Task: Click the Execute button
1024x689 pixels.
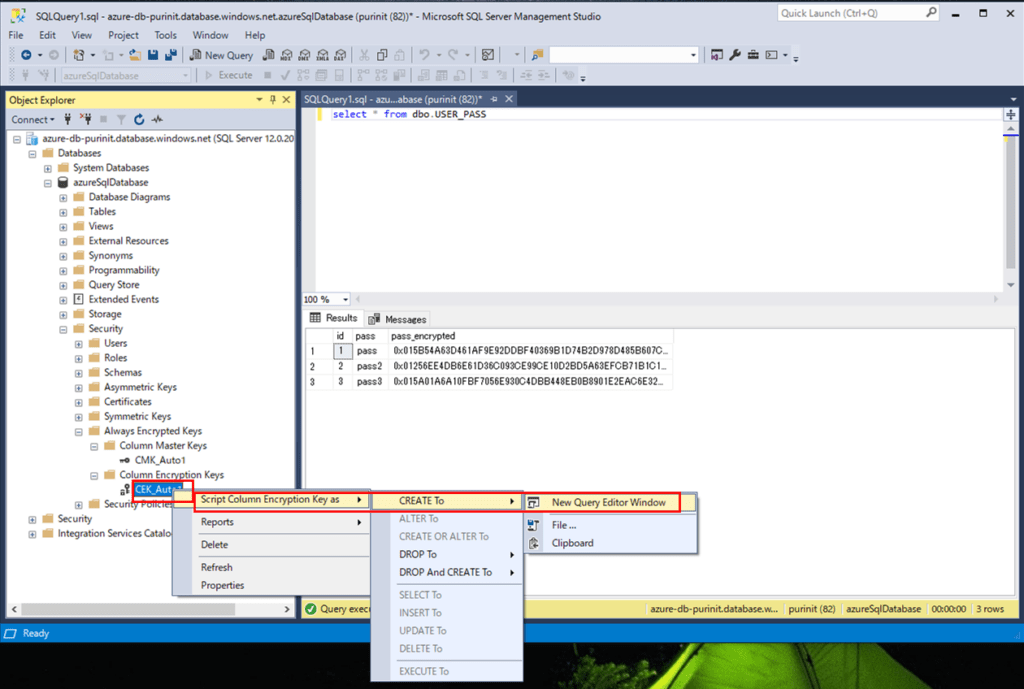Action: pos(229,76)
